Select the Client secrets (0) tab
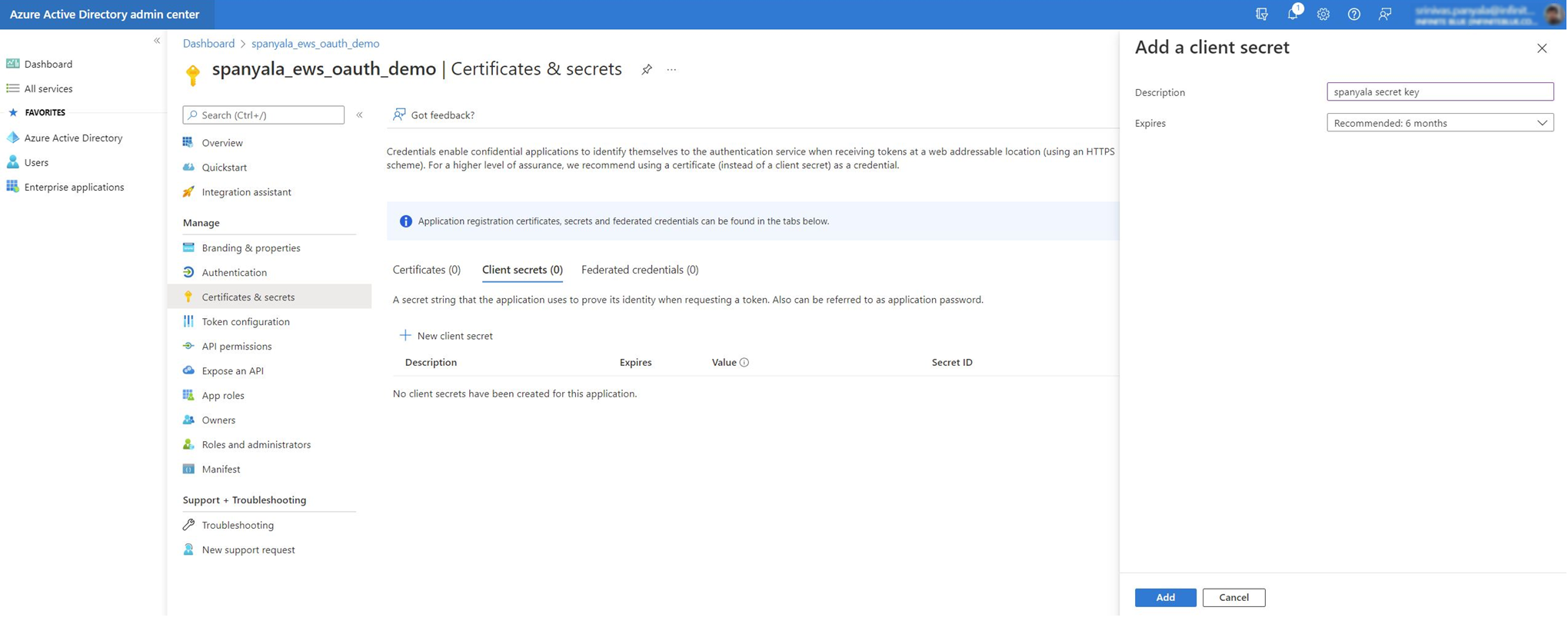 coord(522,270)
